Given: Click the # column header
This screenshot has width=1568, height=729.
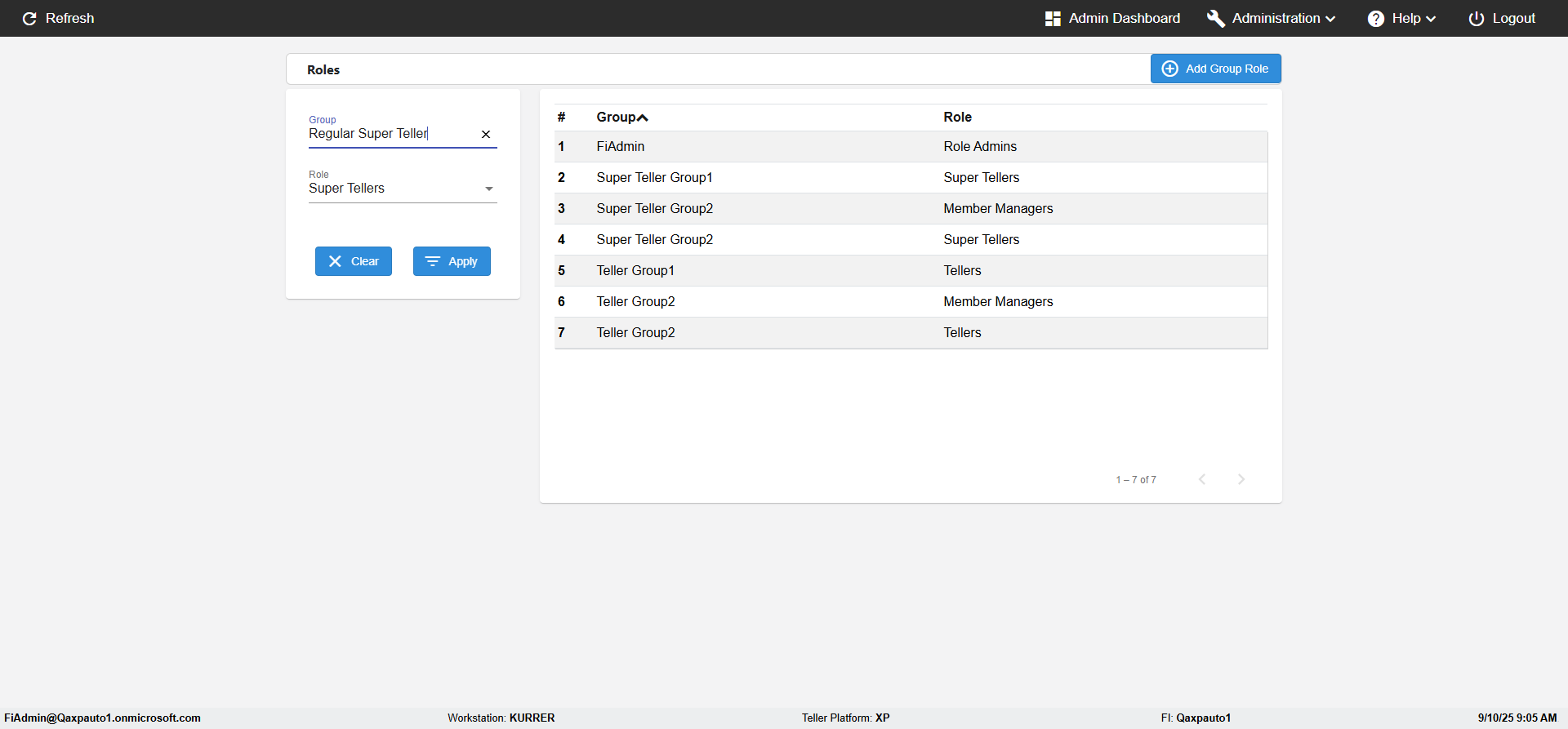Looking at the screenshot, I should [561, 117].
